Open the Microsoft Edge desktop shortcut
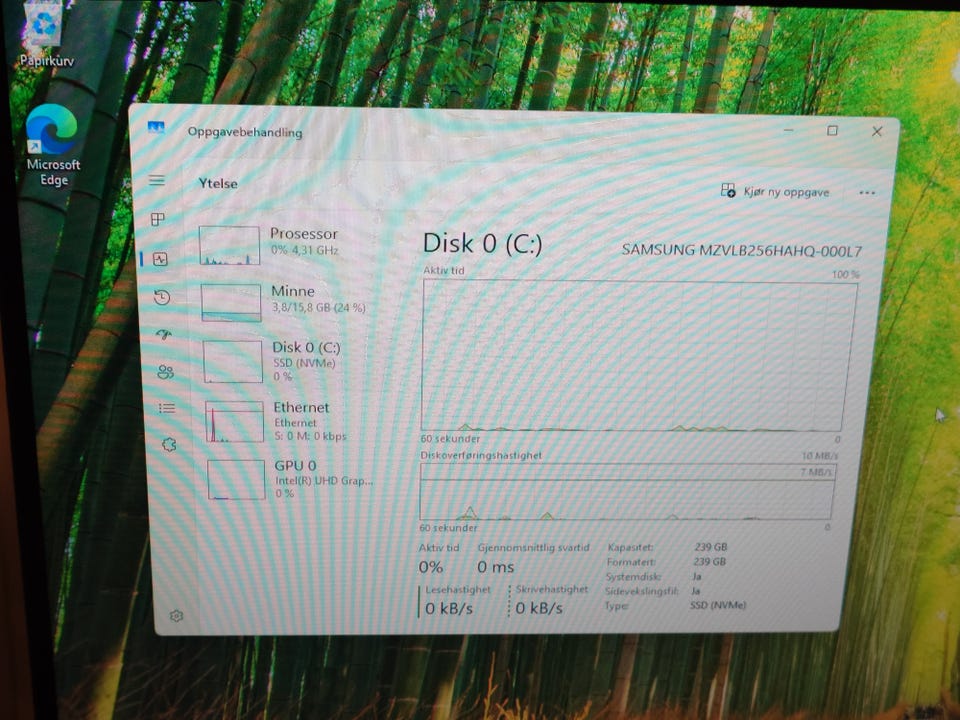The height and width of the screenshot is (720, 960). 53,146
